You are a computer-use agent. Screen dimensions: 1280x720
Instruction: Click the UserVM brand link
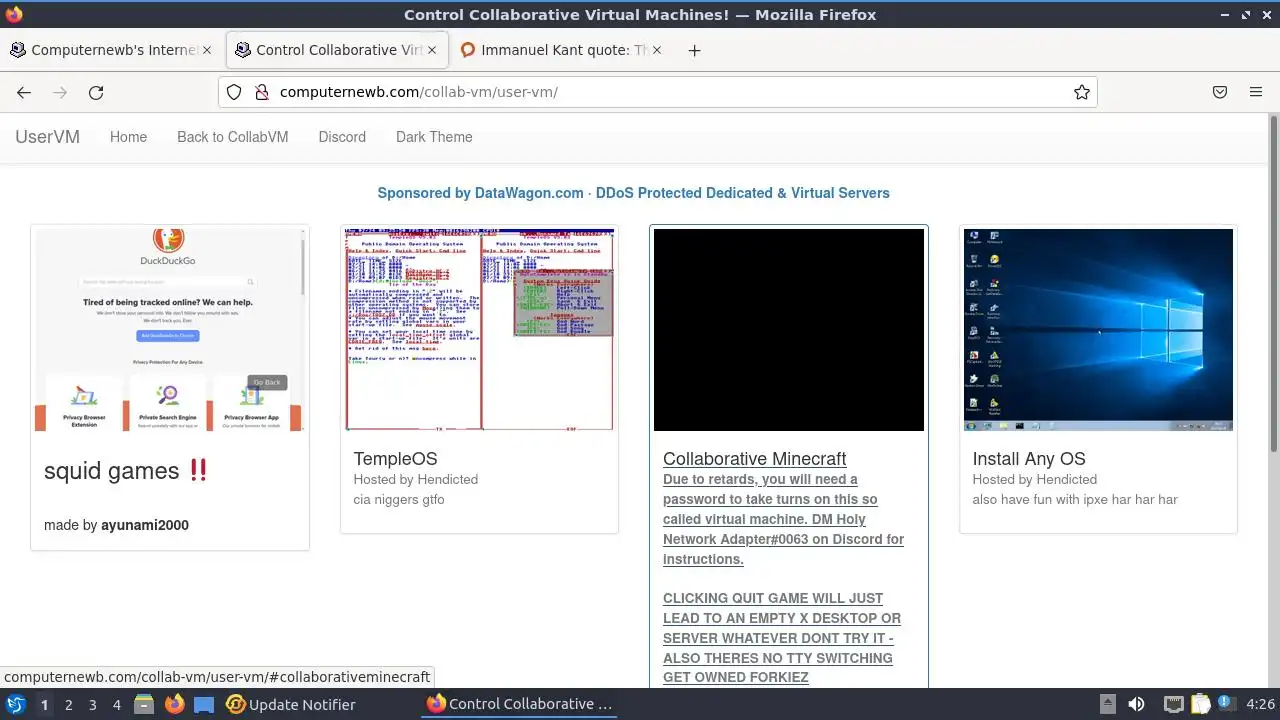point(47,137)
